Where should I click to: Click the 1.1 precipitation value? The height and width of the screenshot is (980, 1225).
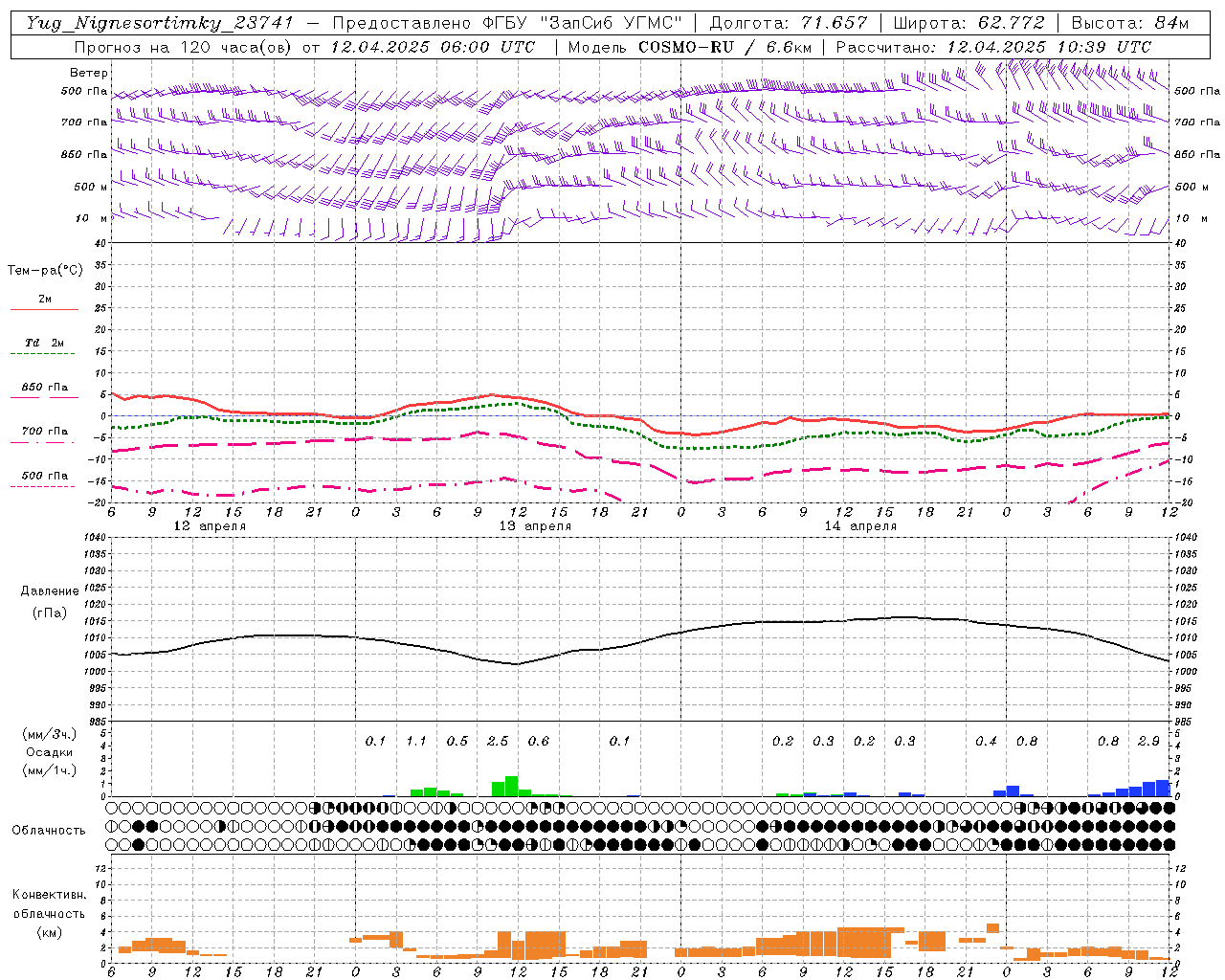[416, 741]
